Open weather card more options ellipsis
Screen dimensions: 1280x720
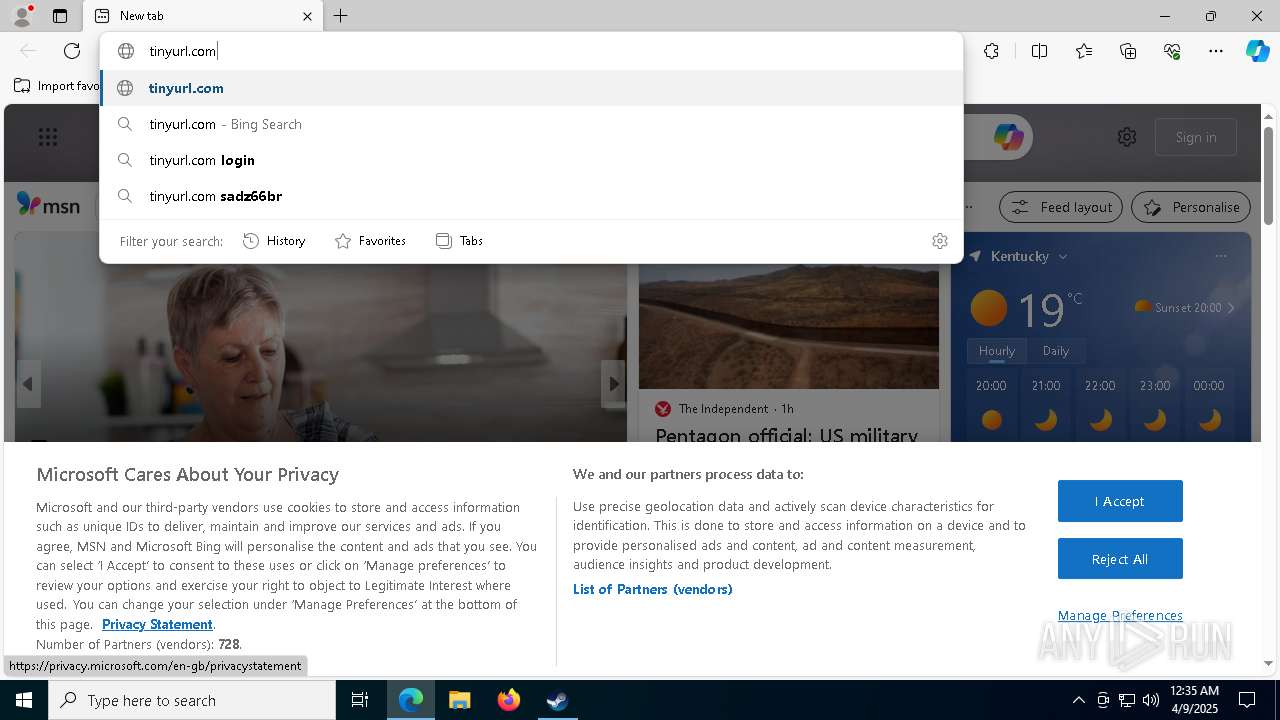1220,256
